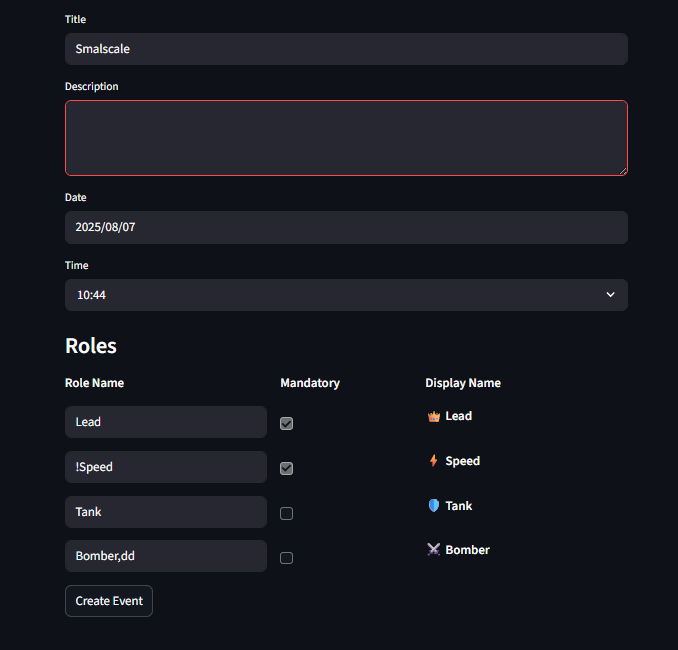This screenshot has width=678, height=650.
Task: Select the Tank role name field
Action: (x=166, y=512)
